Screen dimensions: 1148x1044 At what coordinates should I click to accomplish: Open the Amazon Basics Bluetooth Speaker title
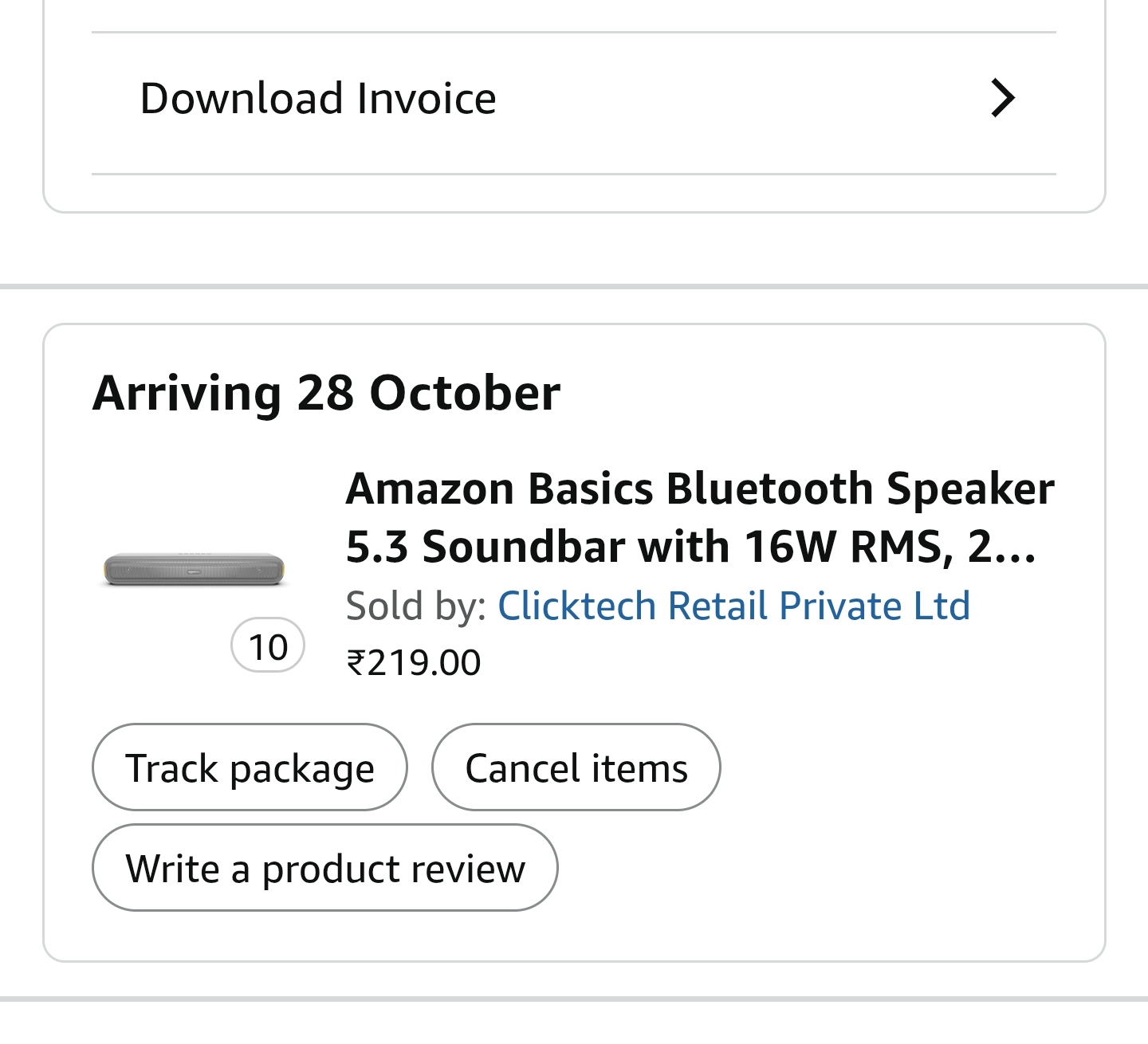pyautogui.click(x=699, y=488)
